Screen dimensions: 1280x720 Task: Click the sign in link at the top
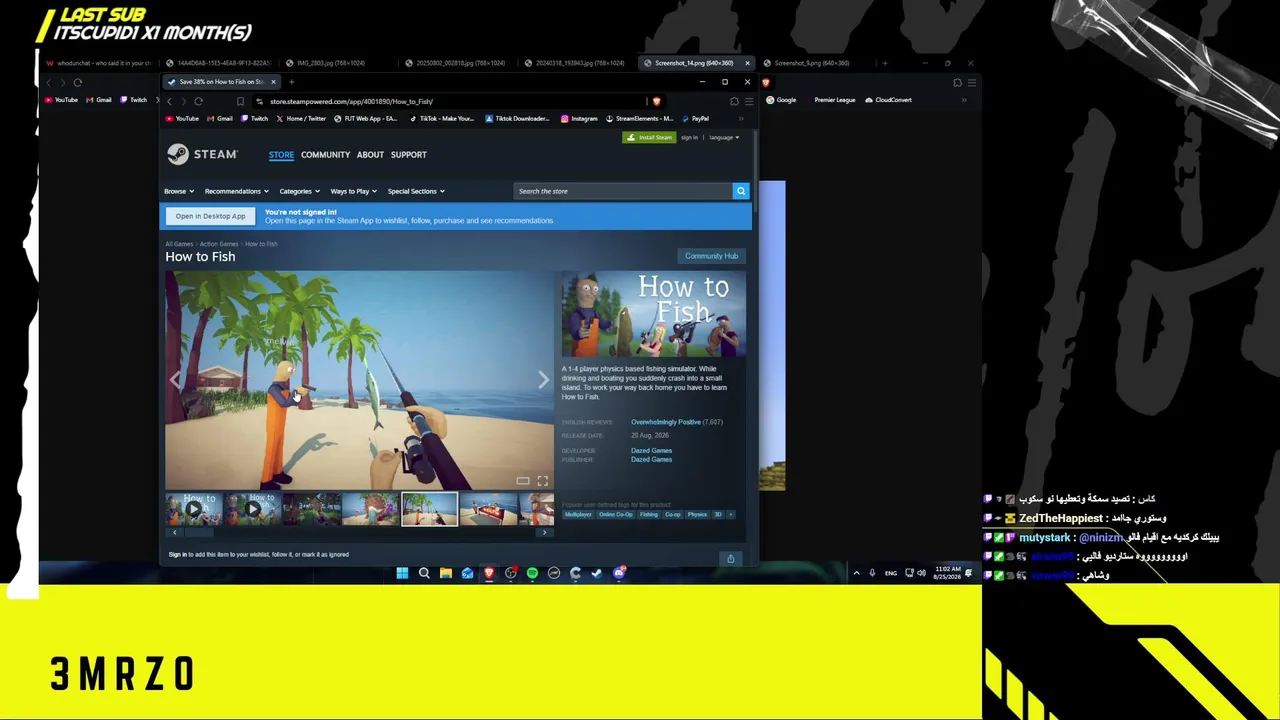click(689, 137)
